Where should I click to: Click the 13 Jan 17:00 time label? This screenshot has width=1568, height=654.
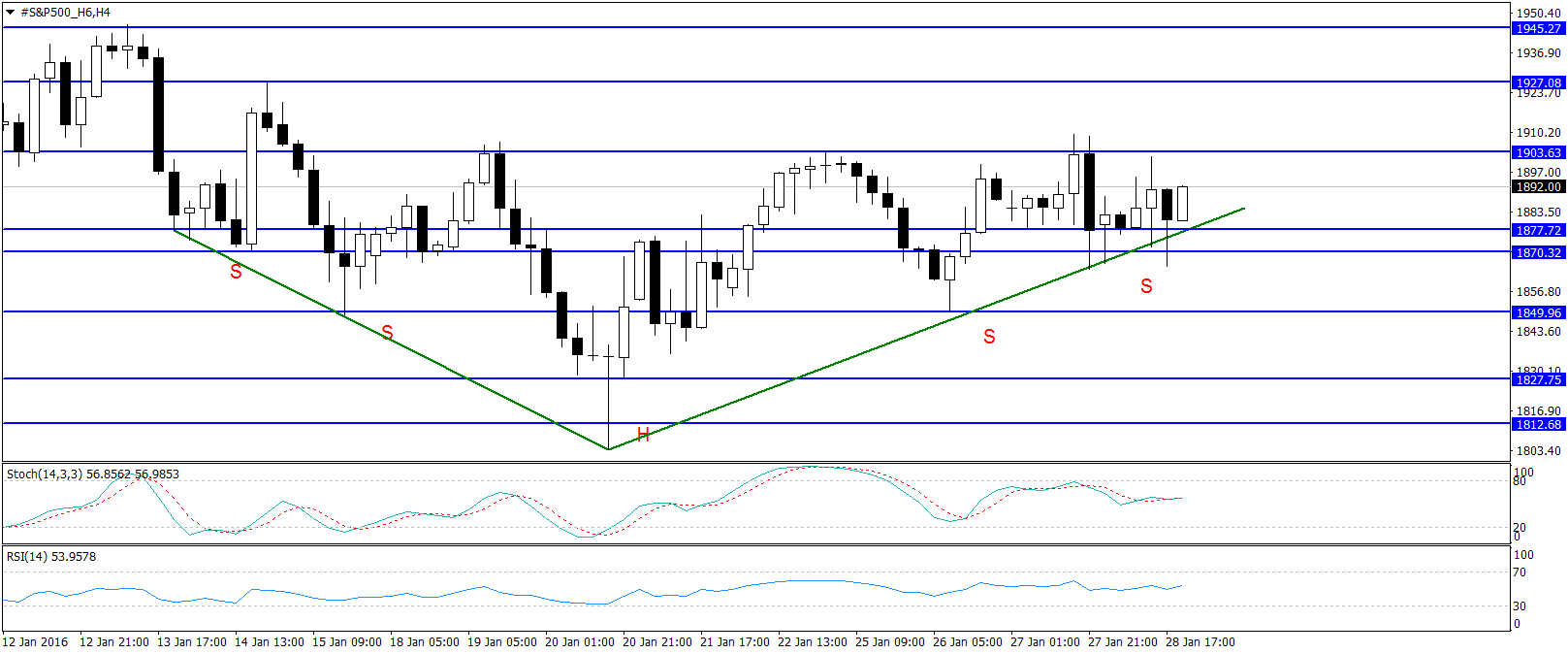point(192,642)
